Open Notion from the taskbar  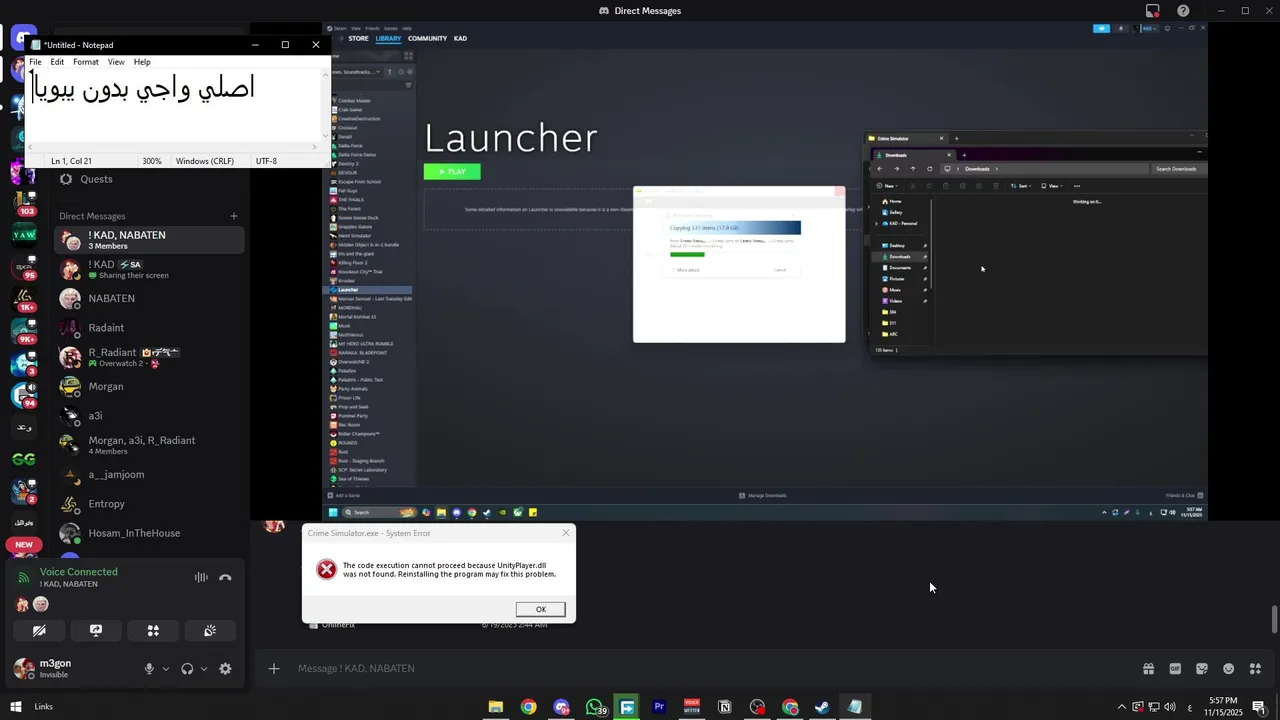pyautogui.click(x=725, y=707)
